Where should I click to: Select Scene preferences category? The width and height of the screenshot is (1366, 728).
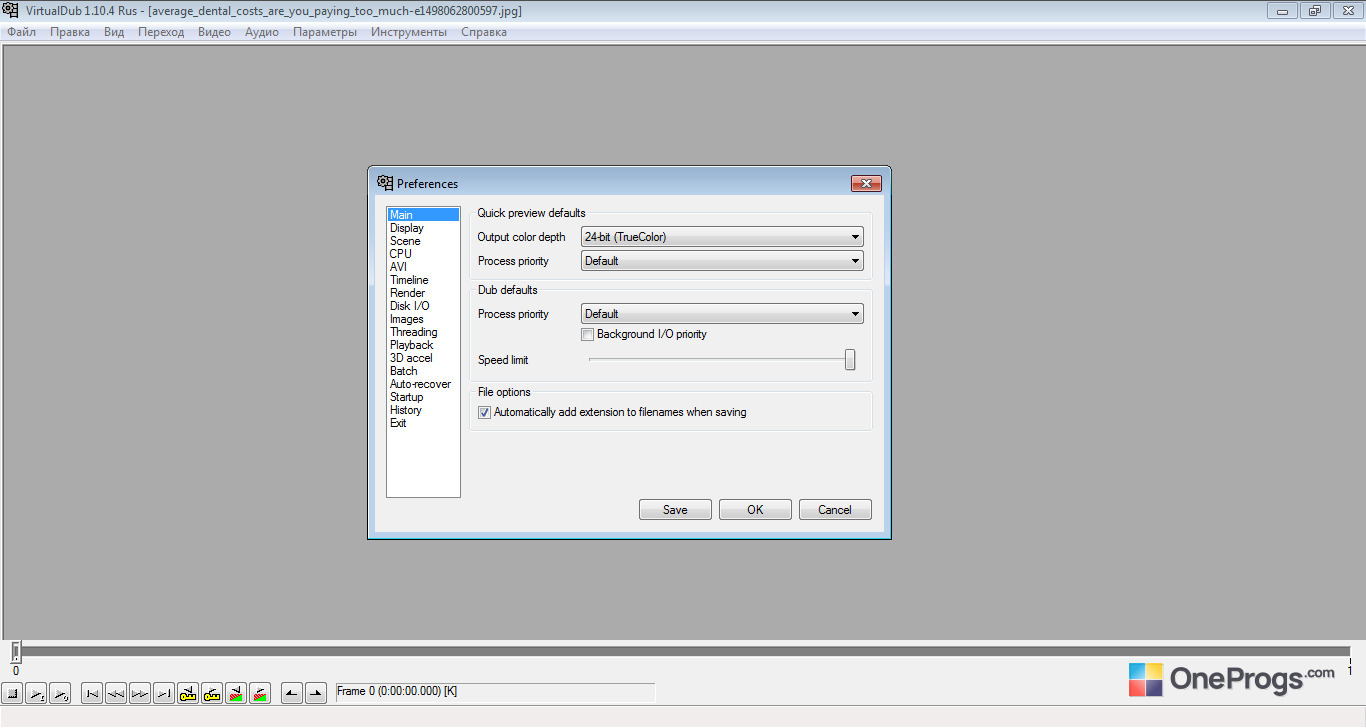(423, 241)
